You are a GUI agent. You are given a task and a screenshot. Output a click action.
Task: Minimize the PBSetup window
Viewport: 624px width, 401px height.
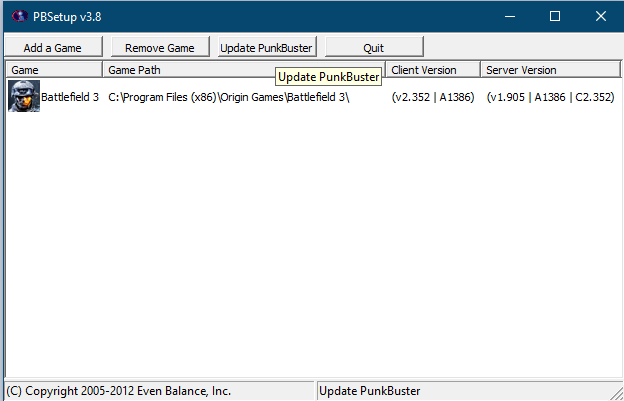pos(510,16)
